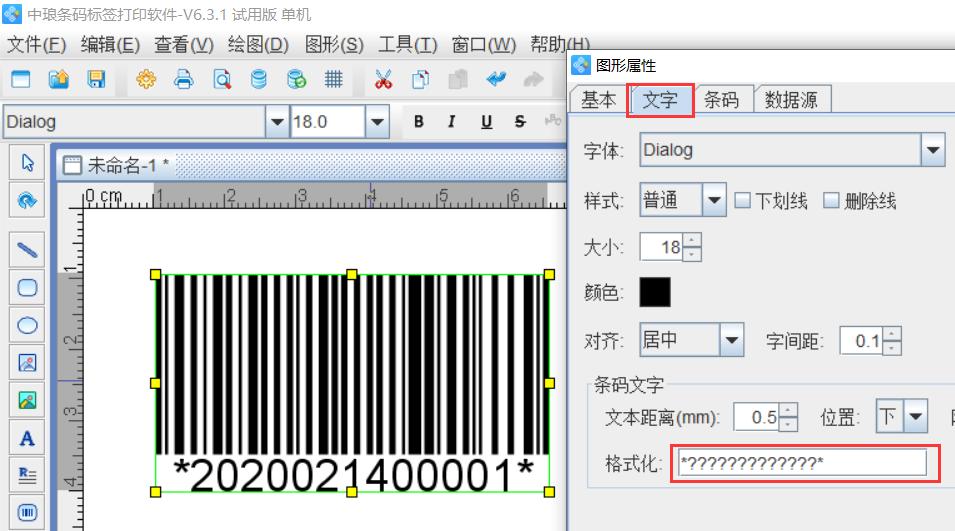Toggle the grid display icon
955x531 pixels.
[334, 79]
